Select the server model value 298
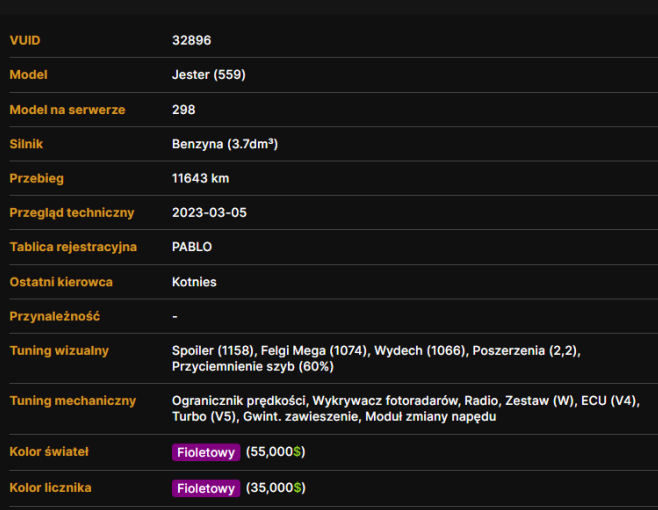Viewport: 658px width, 510px height. [183, 110]
